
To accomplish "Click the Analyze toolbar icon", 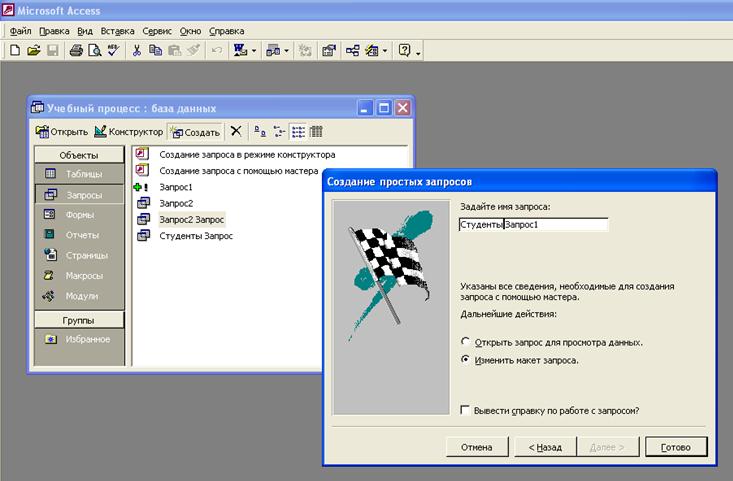I will [273, 50].
